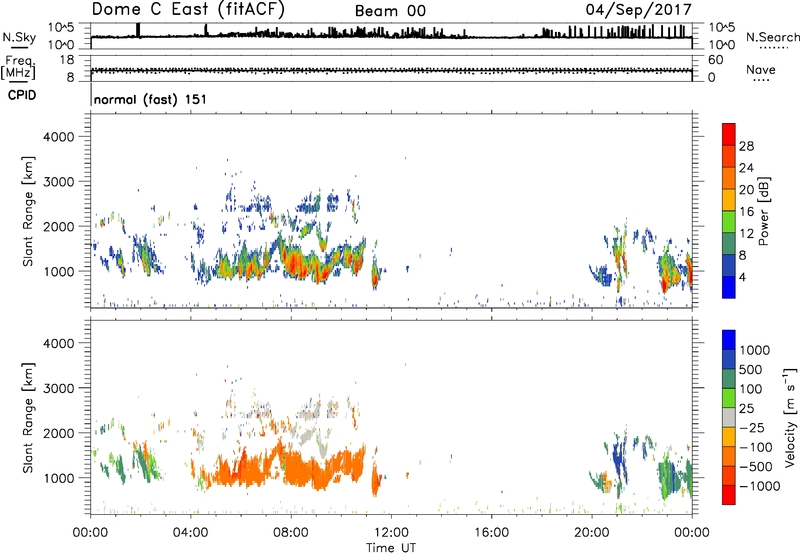Pick the bright blue top velocity colorbar segment

point(729,340)
